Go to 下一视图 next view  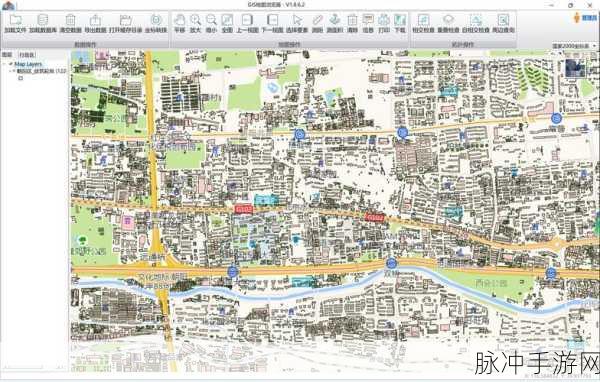[x=272, y=23]
